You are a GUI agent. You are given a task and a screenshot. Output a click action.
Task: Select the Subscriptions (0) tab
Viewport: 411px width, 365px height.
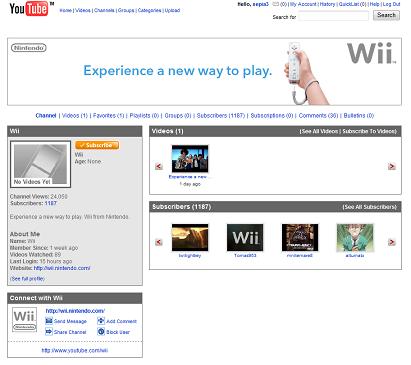click(272, 116)
